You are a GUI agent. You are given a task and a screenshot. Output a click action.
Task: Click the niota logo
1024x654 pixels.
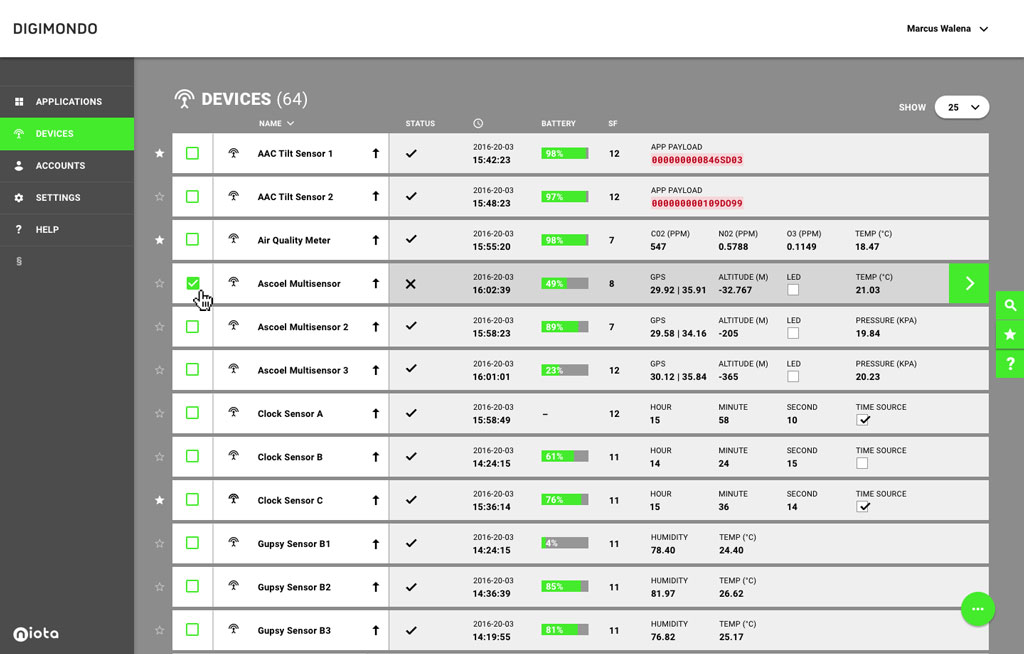point(36,633)
